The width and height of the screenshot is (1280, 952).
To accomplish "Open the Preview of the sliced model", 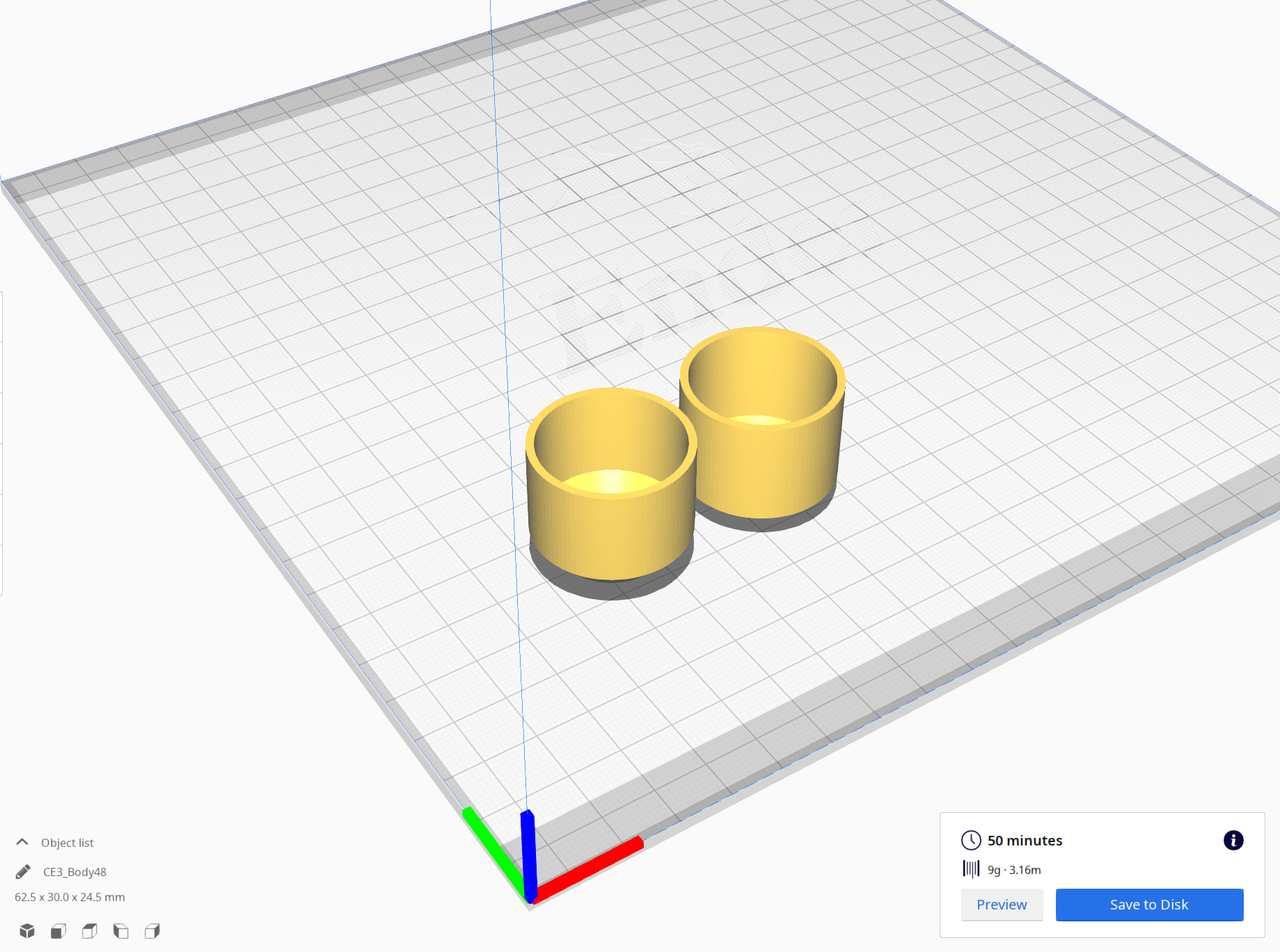I will tap(1002, 905).
